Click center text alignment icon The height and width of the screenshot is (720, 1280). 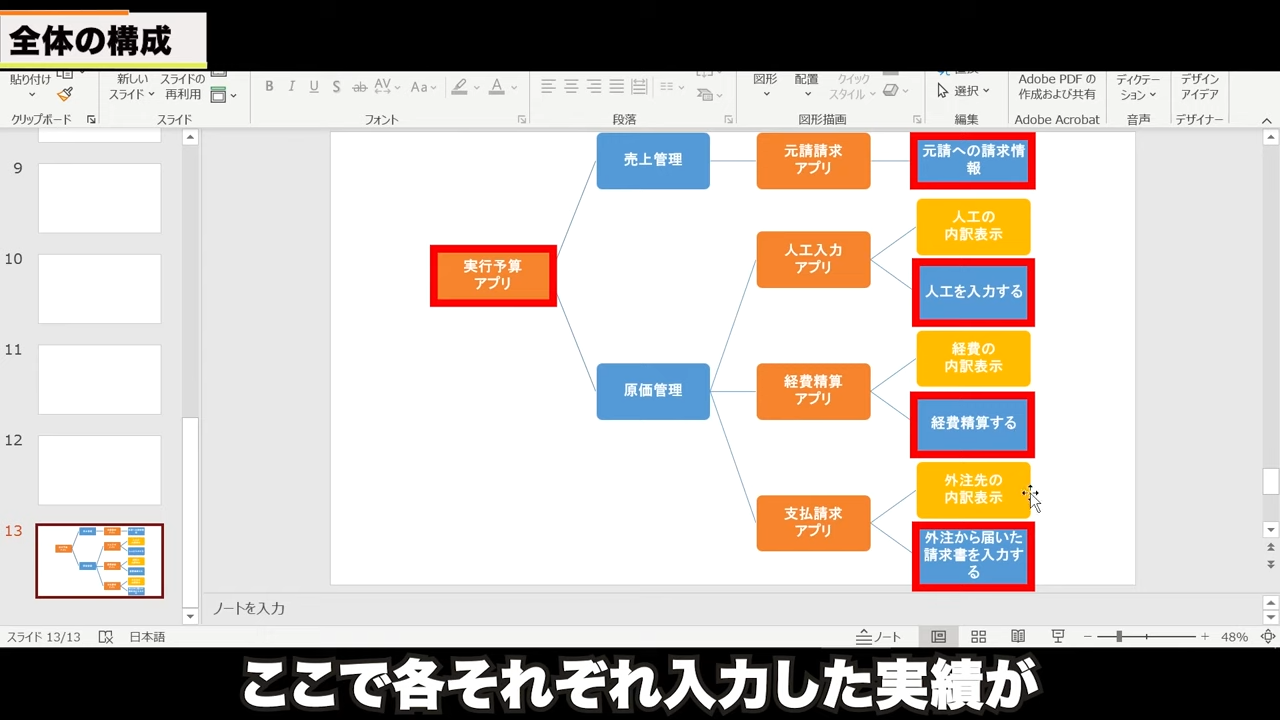tap(571, 87)
